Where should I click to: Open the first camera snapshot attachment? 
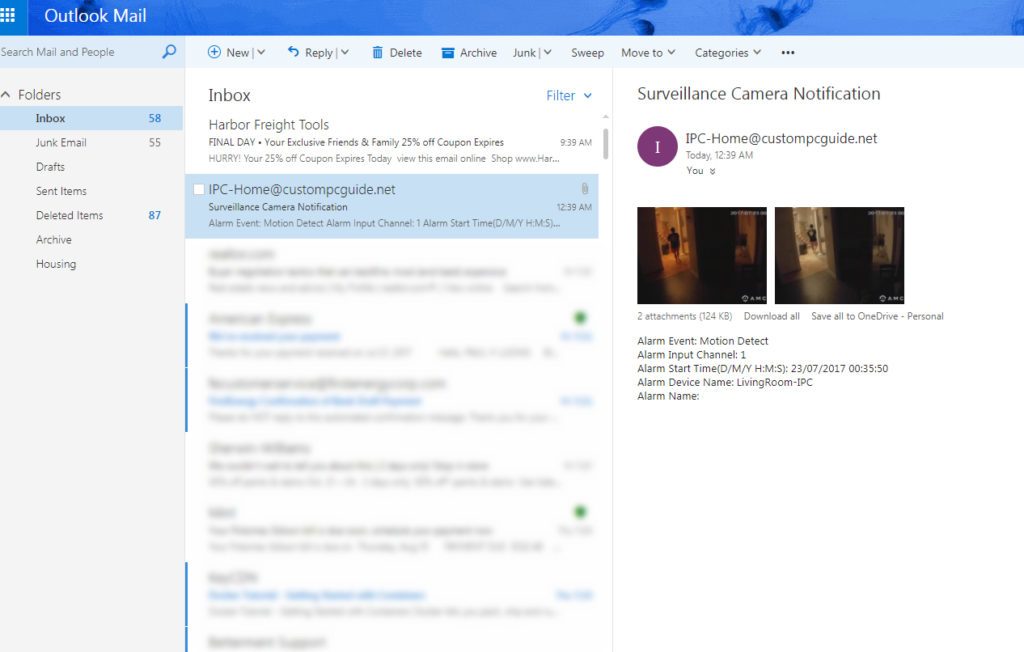[702, 255]
